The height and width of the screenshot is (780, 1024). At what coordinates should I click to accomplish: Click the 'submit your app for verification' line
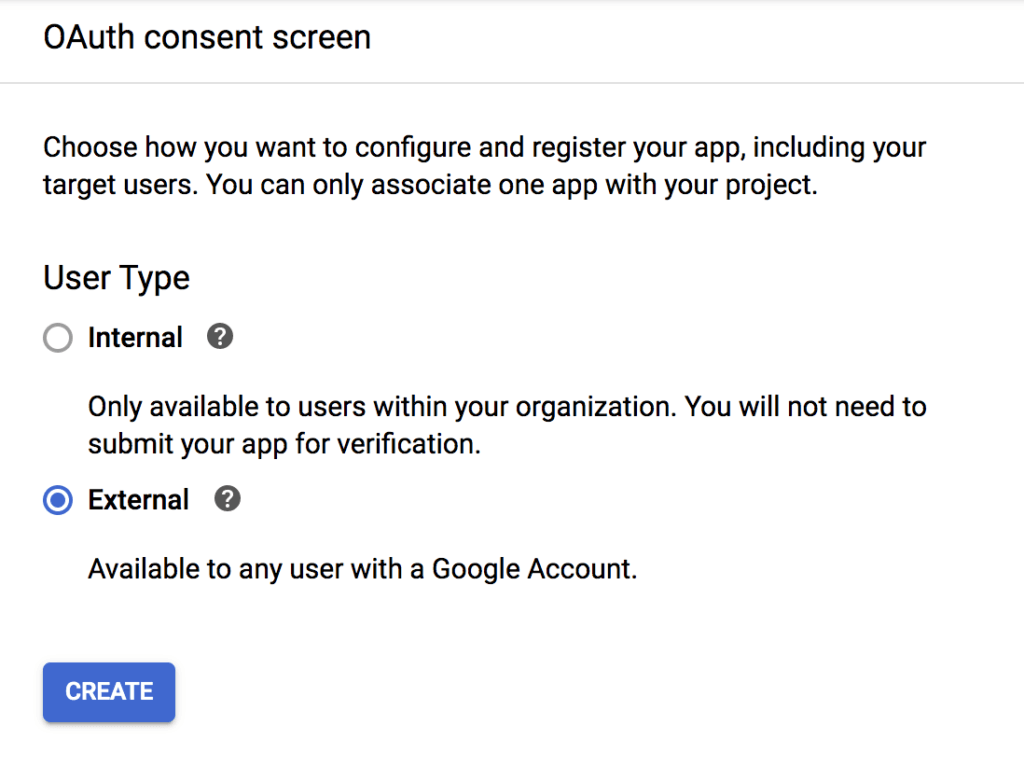[x=284, y=444]
